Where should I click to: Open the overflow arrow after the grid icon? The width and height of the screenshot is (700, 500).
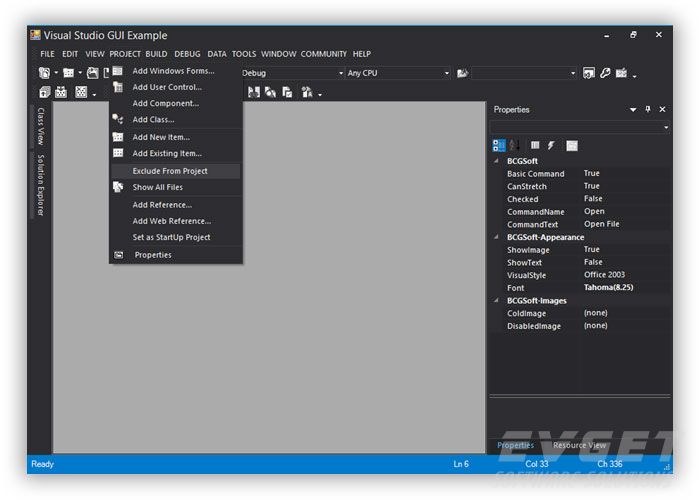click(94, 95)
